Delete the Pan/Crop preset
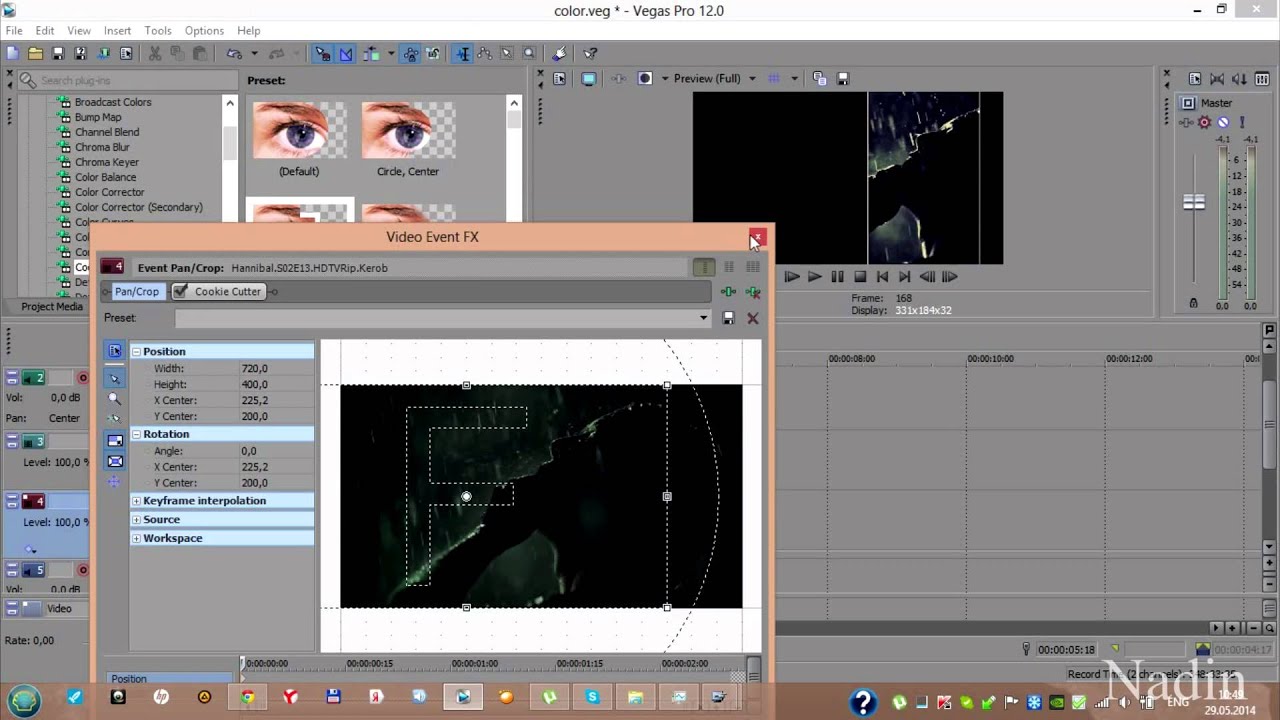 pyautogui.click(x=753, y=318)
